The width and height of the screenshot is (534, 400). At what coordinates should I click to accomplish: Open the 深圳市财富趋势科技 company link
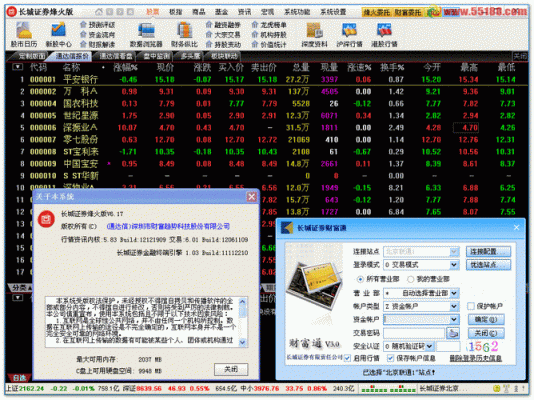point(168,226)
